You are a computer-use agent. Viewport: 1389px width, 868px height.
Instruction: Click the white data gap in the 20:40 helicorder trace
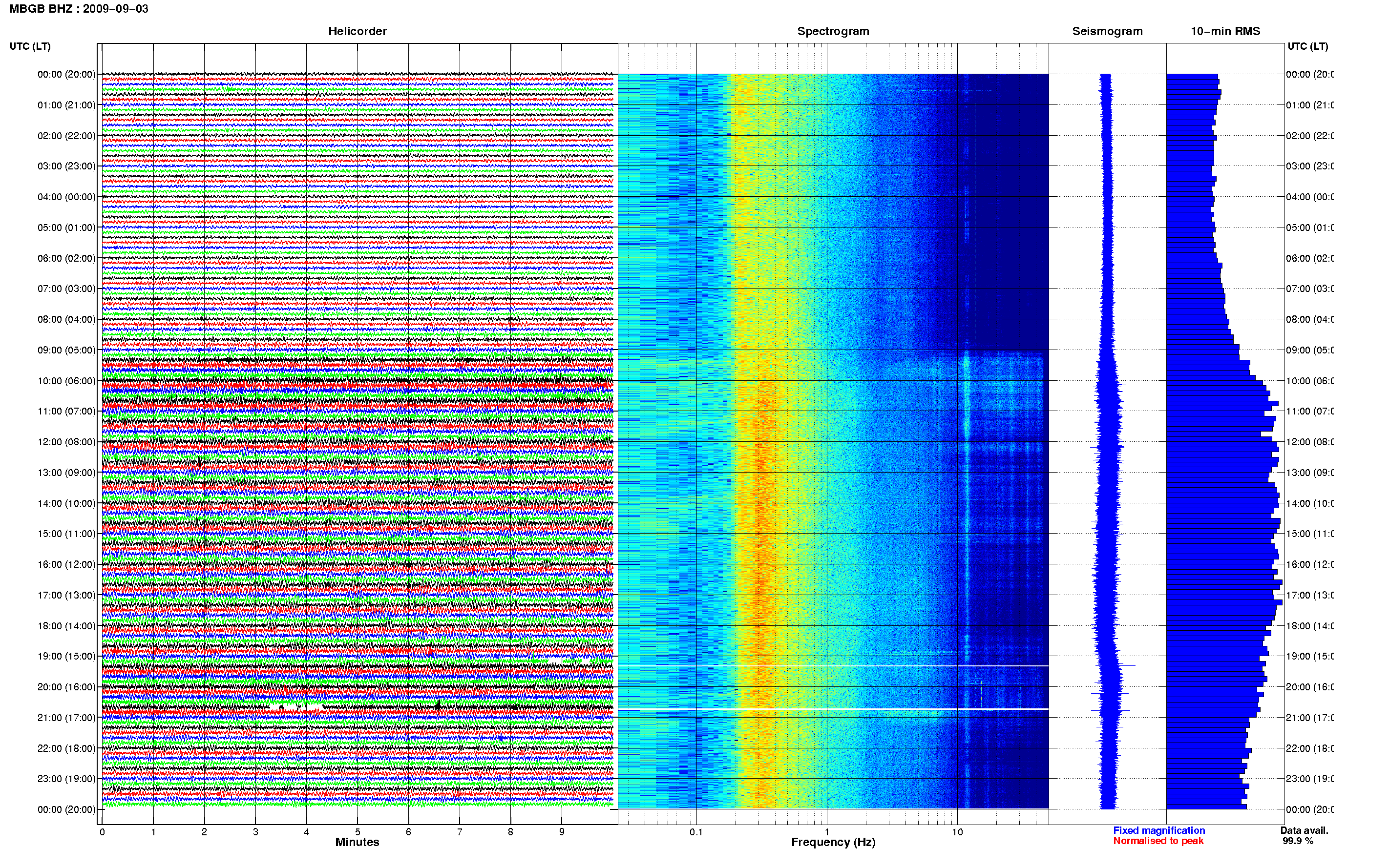(295, 707)
